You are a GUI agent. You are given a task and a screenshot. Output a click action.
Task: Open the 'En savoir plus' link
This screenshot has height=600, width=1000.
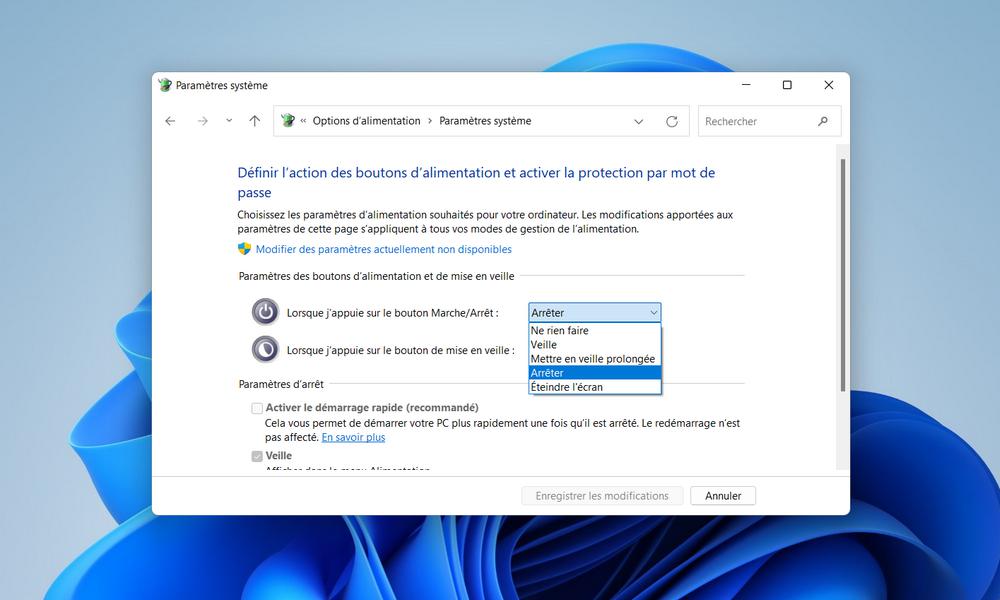click(x=353, y=437)
